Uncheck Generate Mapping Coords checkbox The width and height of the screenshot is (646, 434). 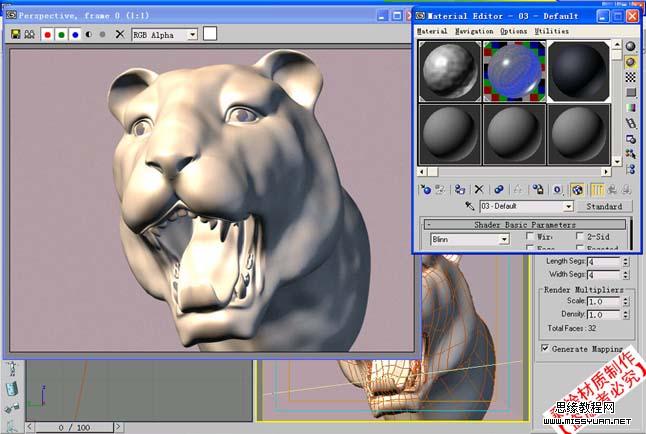[545, 348]
